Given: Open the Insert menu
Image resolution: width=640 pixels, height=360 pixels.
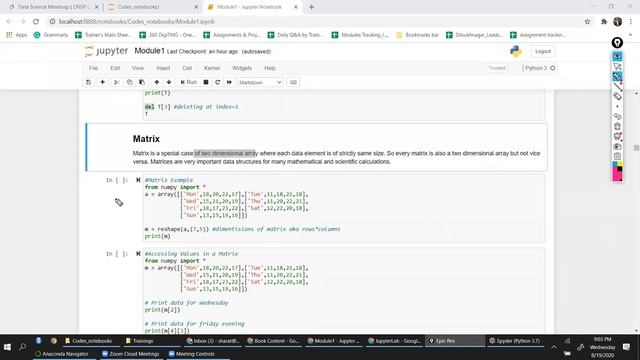Looking at the screenshot, I should 163,68.
